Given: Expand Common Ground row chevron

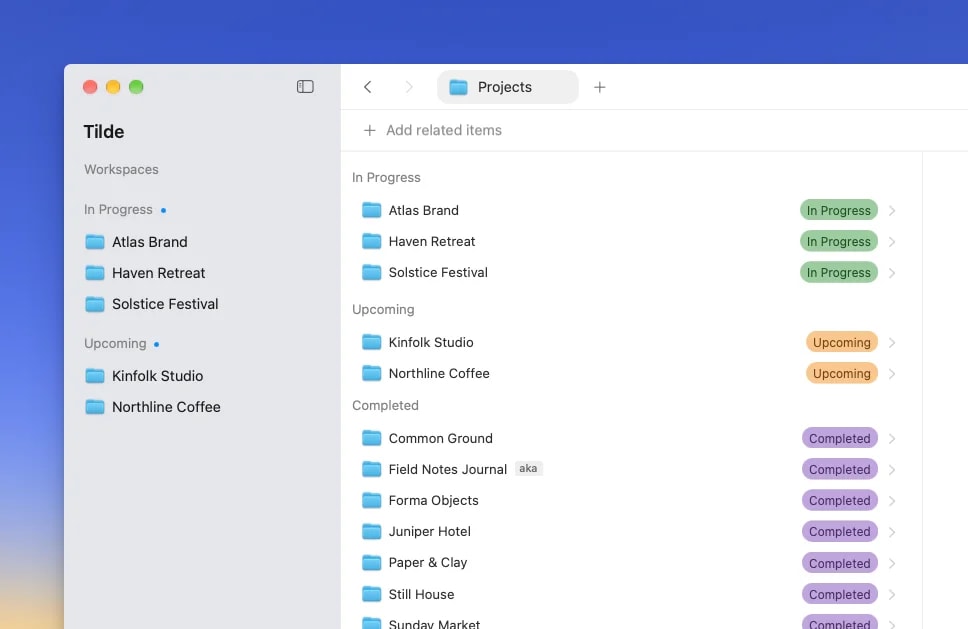Looking at the screenshot, I should [x=892, y=438].
